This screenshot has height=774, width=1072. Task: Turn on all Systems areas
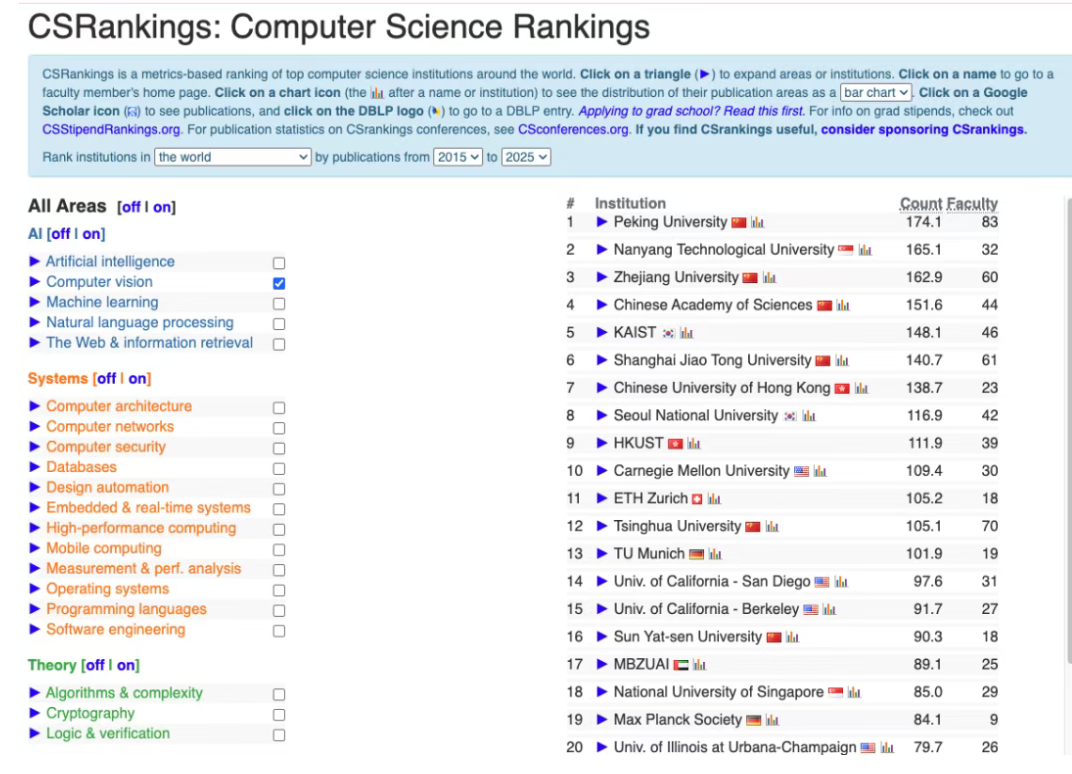pyautogui.click(x=139, y=379)
